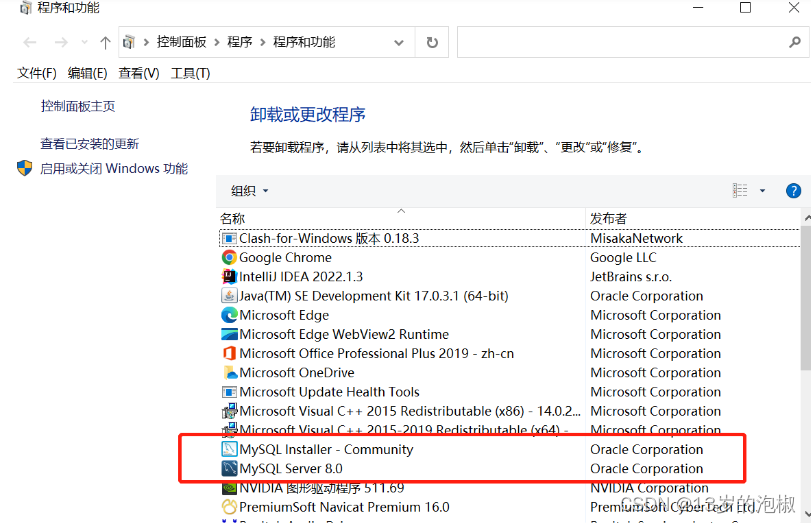
Task: Click the shield icon beside Windows features
Action: tap(24, 168)
